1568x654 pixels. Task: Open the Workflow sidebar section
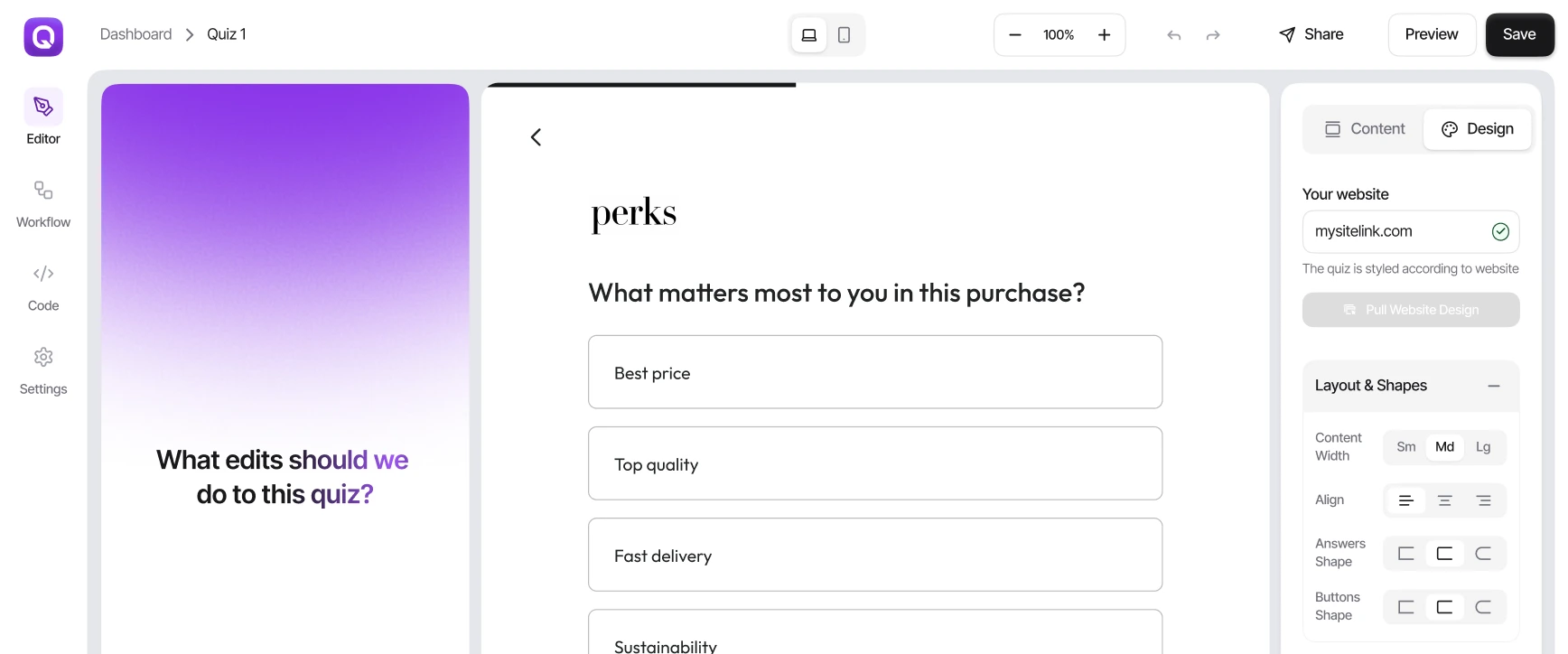pyautogui.click(x=43, y=204)
